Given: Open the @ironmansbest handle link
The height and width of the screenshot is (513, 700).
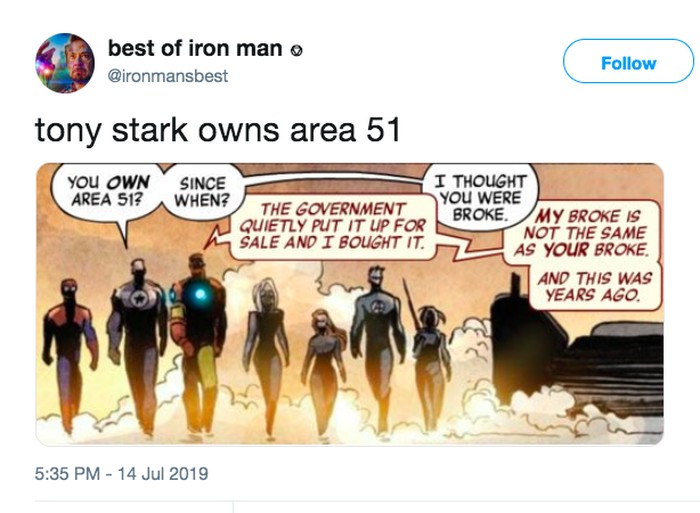Looking at the screenshot, I should [x=167, y=76].
